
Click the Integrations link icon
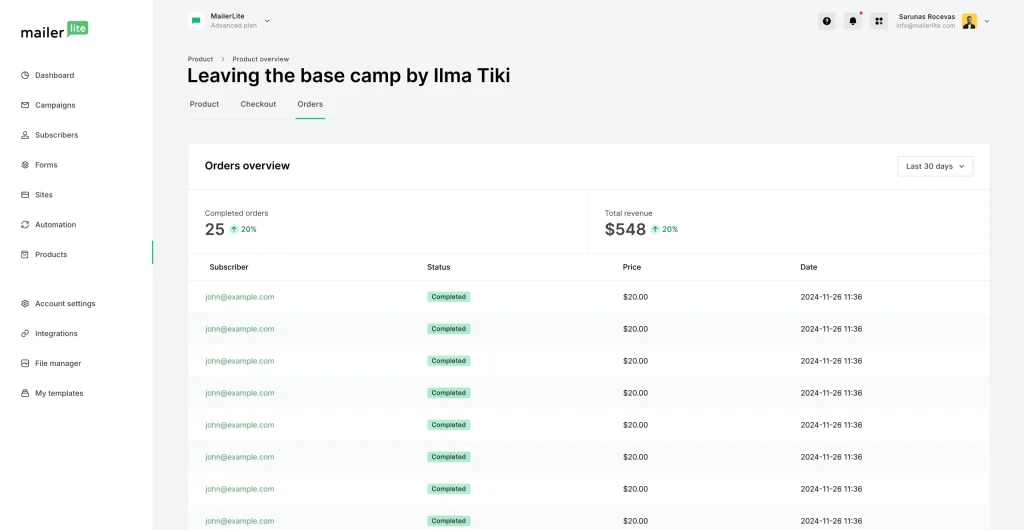click(25, 334)
